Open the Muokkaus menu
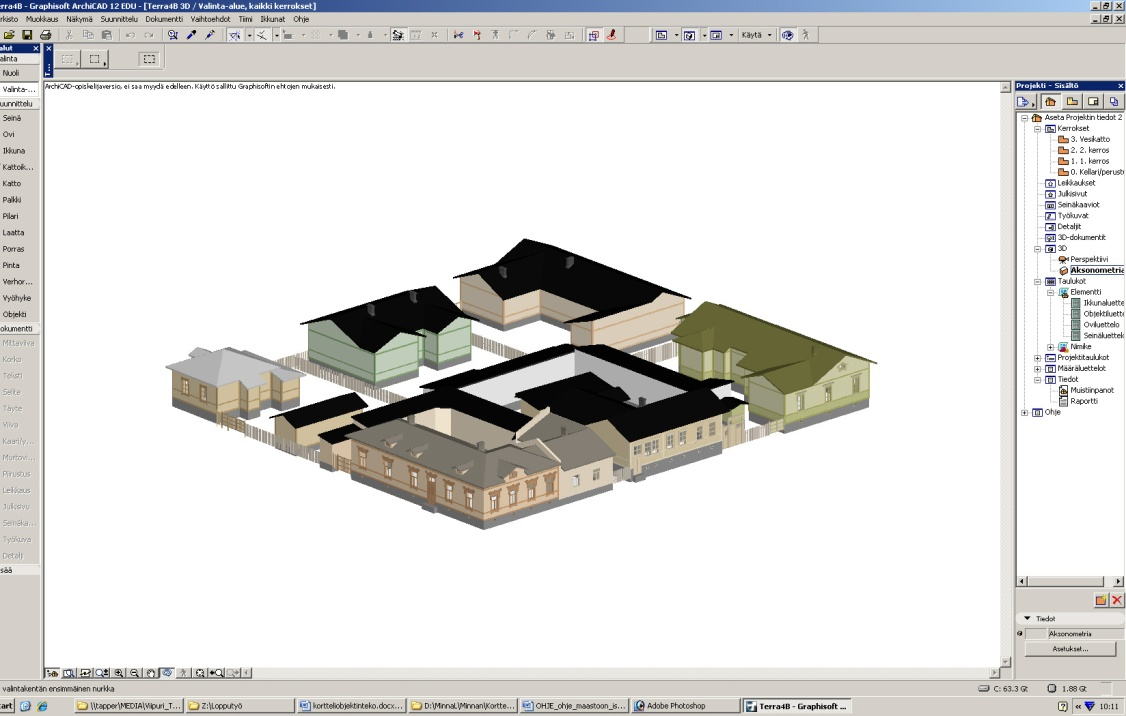 (42, 19)
